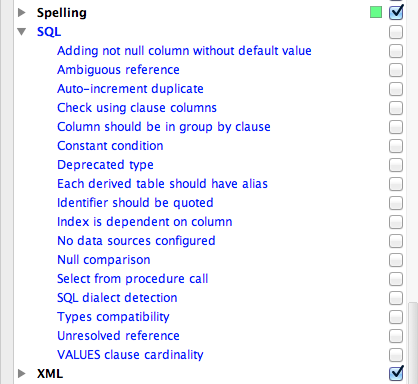Tick the Deprecated type inspection checkbox
The width and height of the screenshot is (418, 384).
point(396,165)
